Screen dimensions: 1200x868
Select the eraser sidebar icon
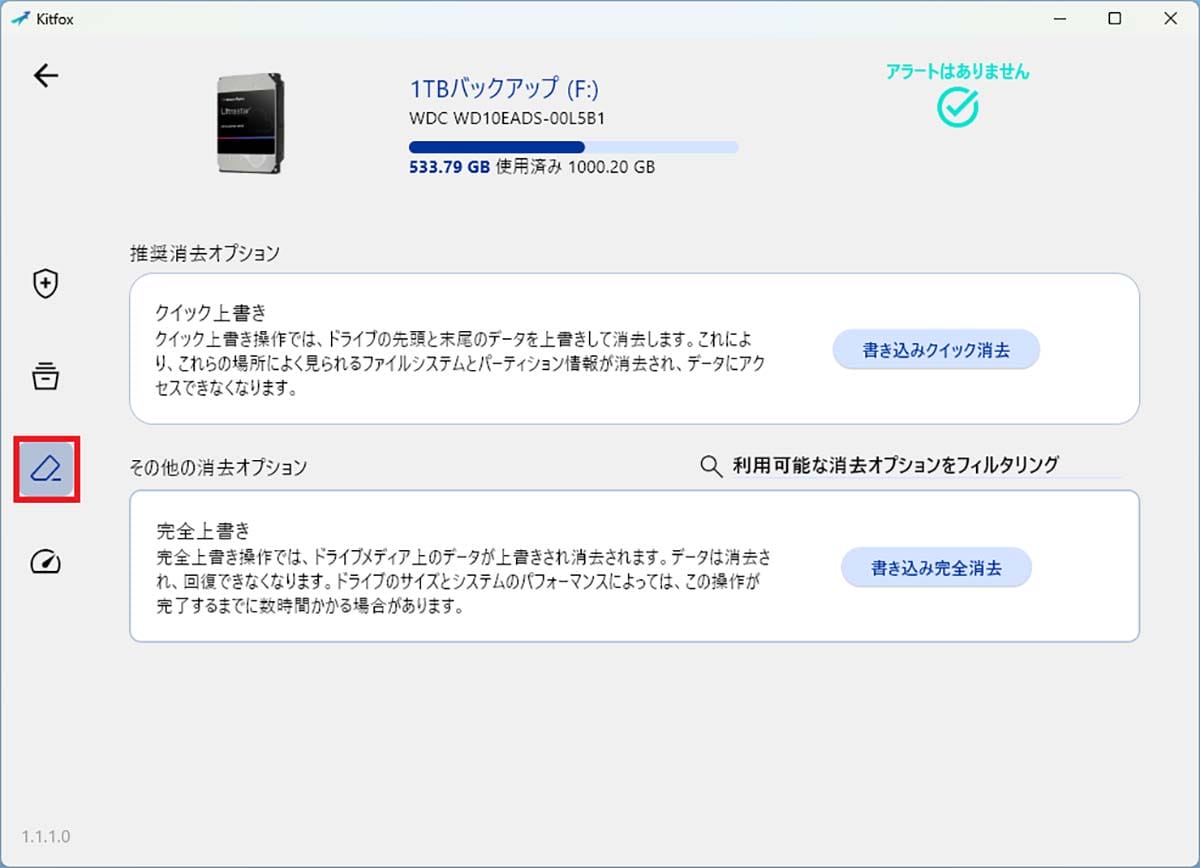46,468
